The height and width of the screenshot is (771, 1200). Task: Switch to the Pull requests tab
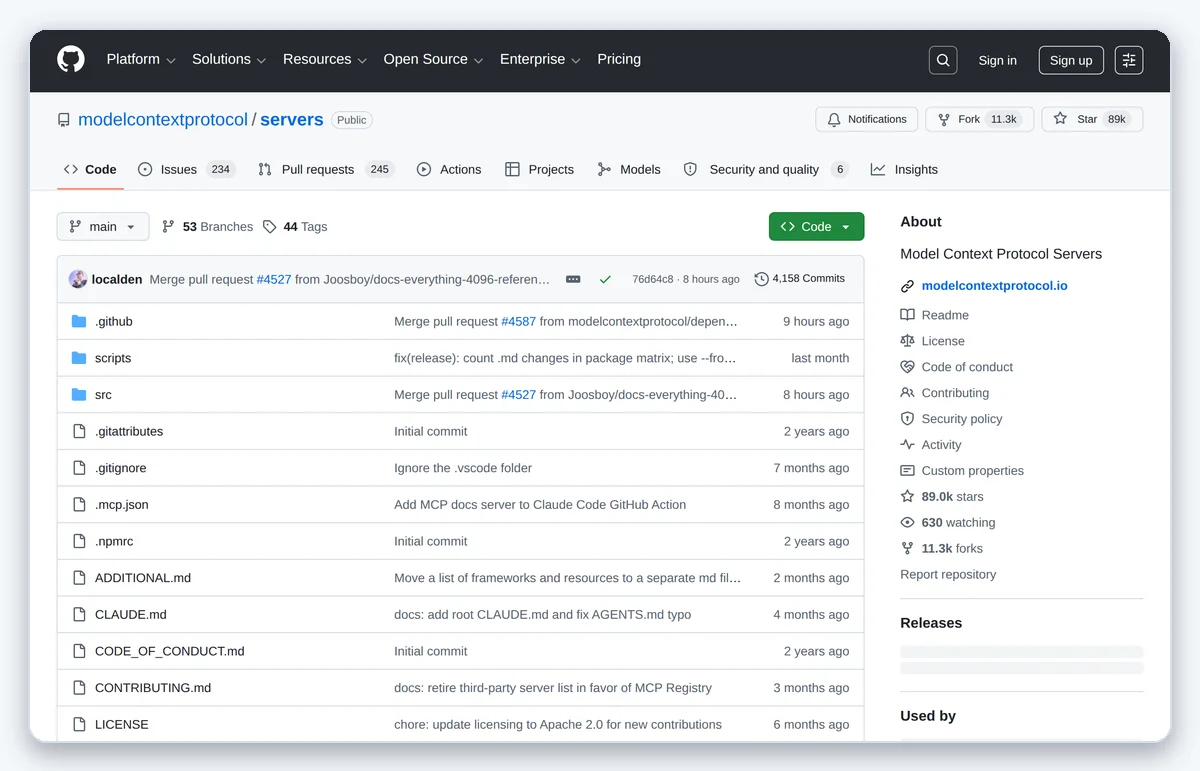(x=326, y=169)
